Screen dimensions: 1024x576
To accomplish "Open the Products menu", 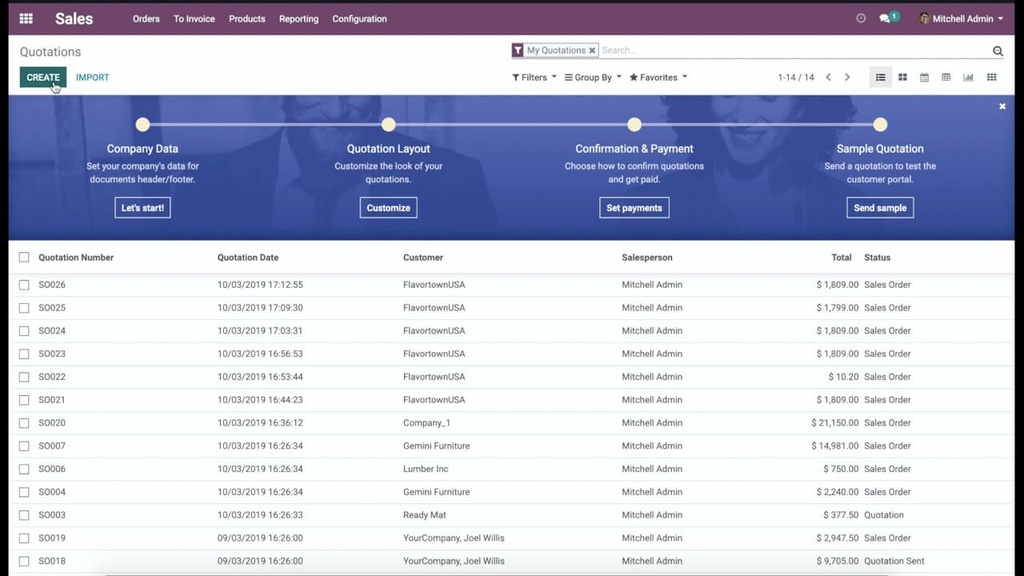I will tap(247, 19).
